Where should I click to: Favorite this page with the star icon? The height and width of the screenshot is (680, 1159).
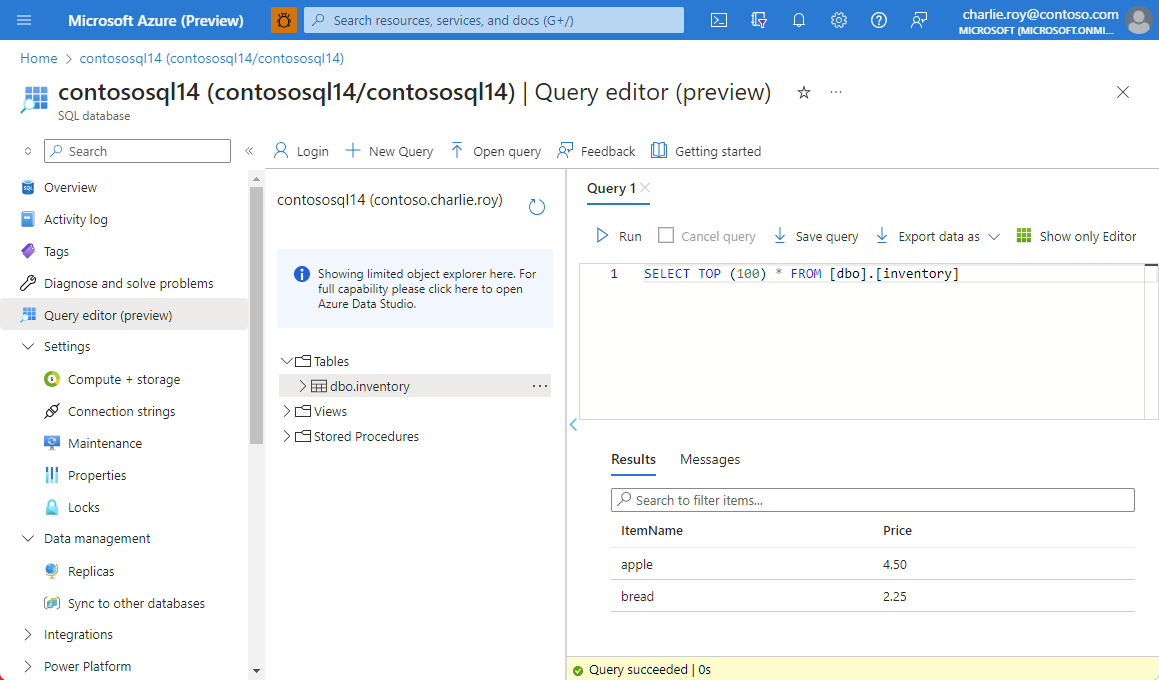[x=803, y=92]
